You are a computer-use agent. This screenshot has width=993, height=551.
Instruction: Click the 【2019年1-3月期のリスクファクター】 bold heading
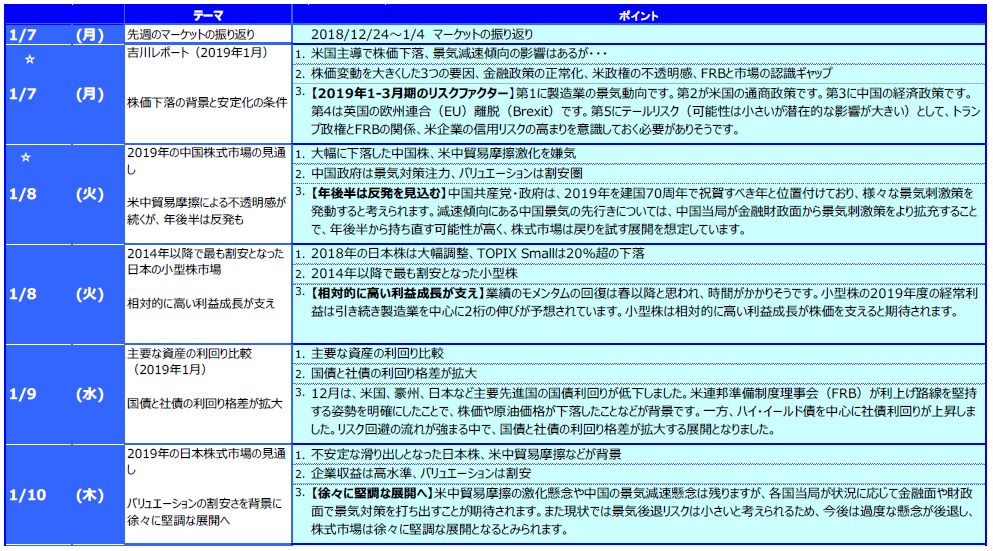(x=400, y=93)
